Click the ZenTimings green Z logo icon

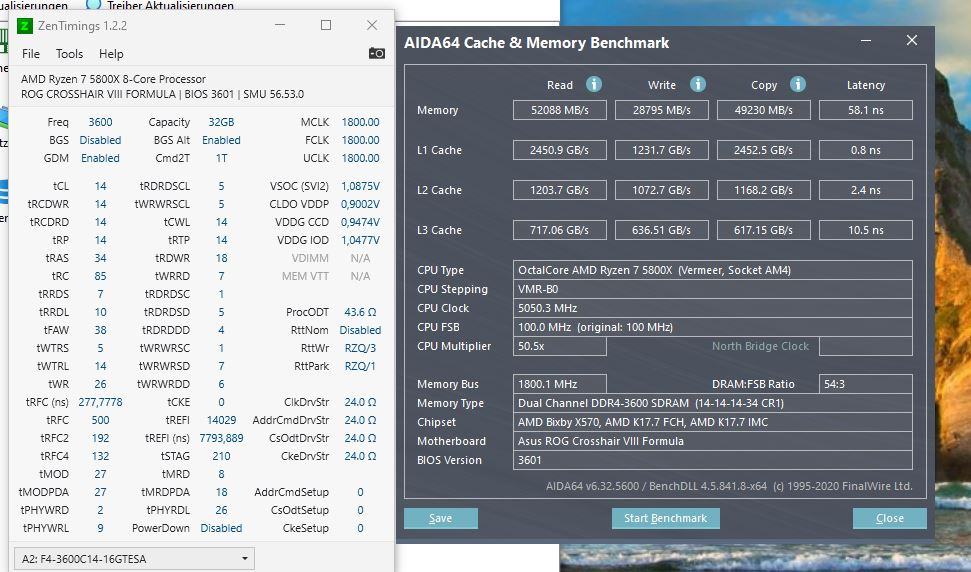tap(24, 25)
